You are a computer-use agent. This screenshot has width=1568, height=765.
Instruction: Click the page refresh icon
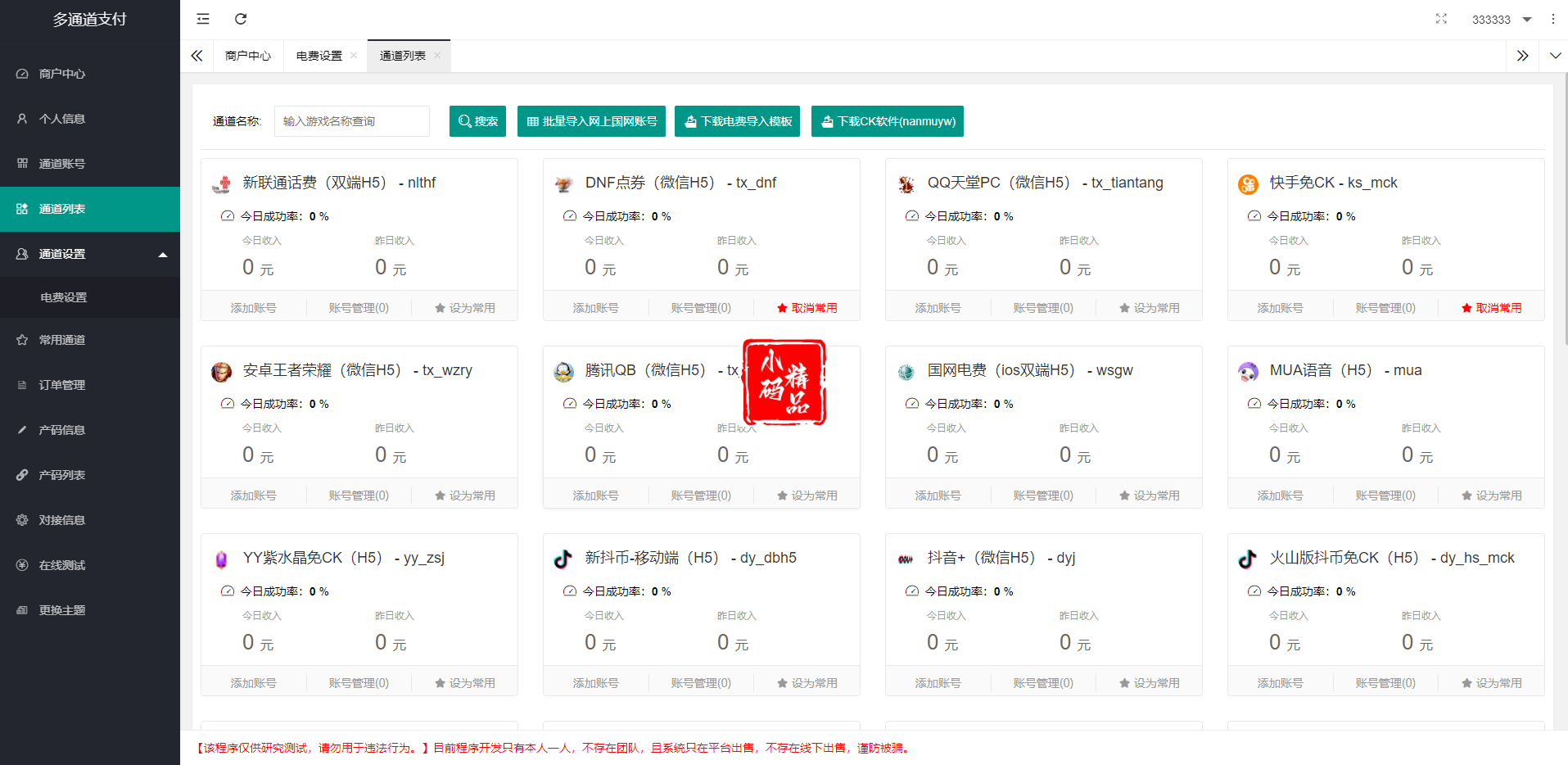[241, 19]
